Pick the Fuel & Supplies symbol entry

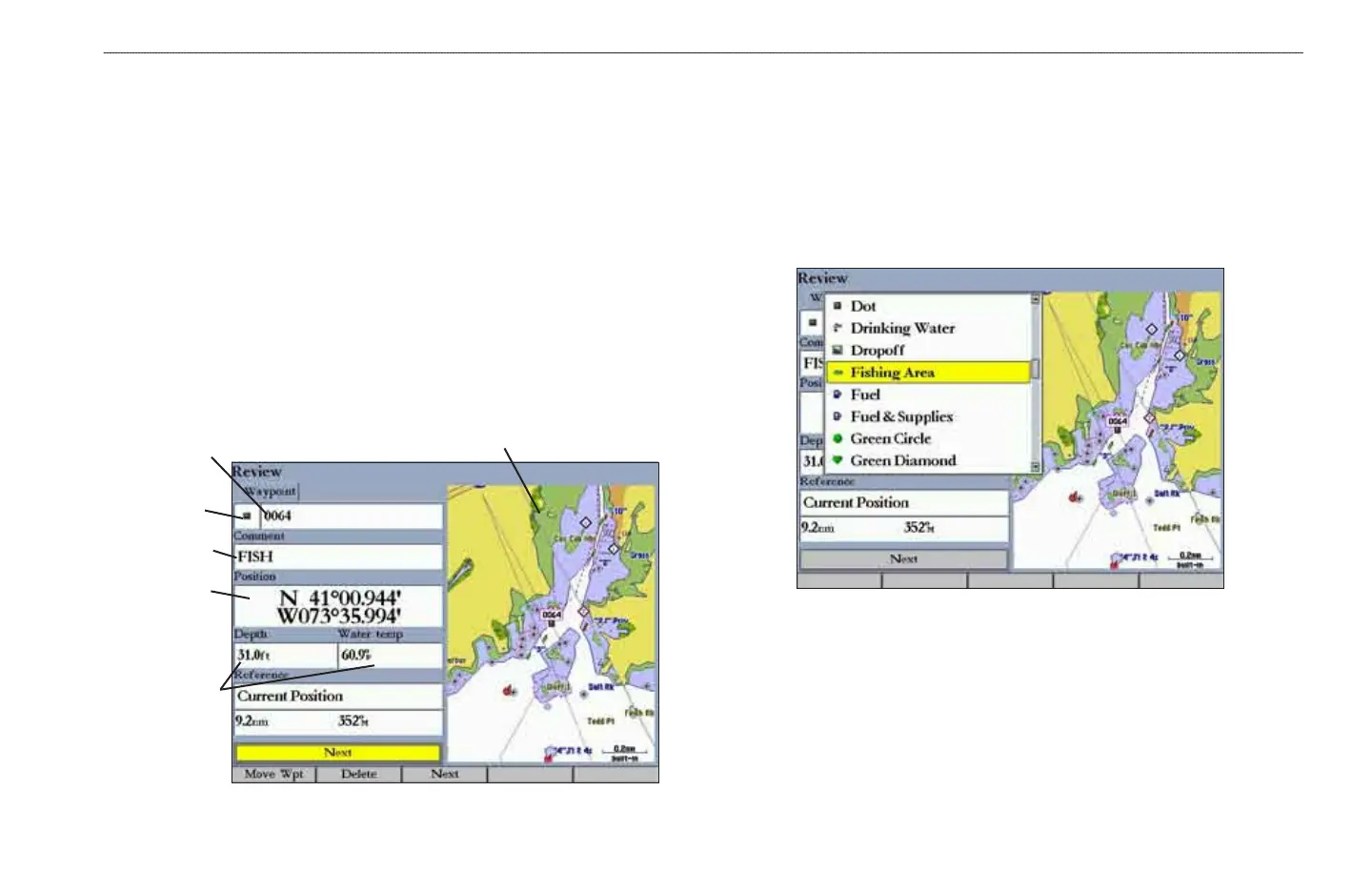coord(928,416)
